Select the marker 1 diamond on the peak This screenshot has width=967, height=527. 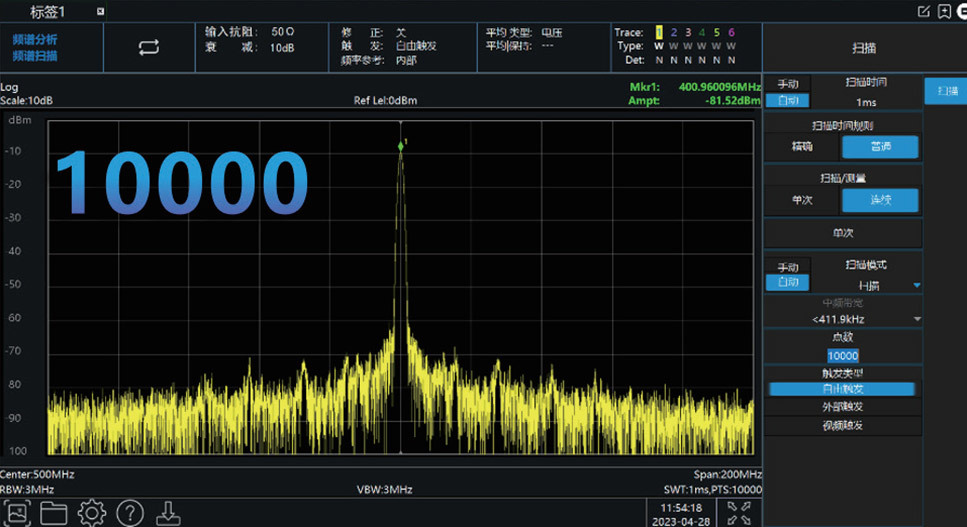tap(401, 146)
